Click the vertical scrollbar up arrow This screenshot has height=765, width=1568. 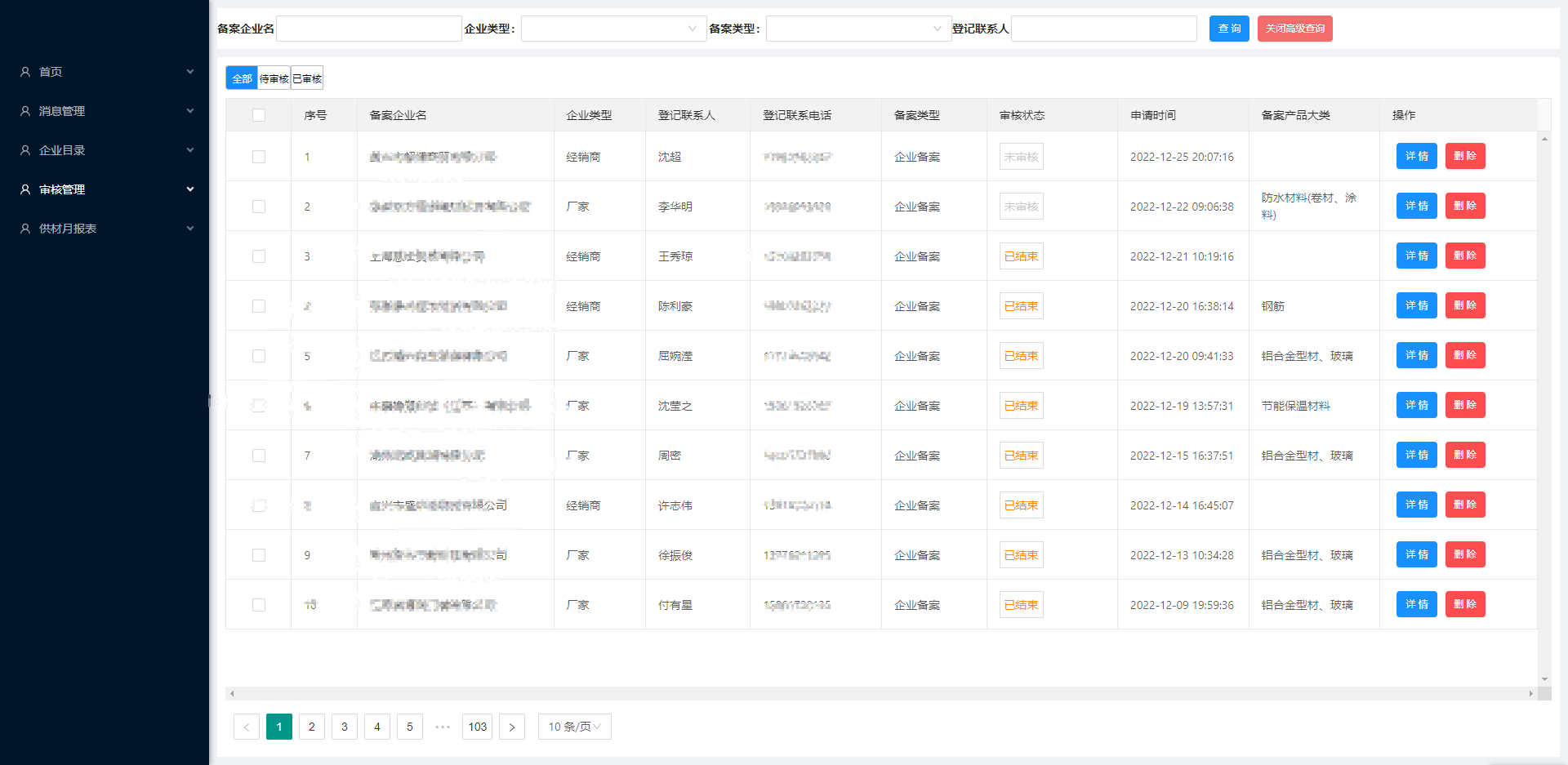(1544, 139)
